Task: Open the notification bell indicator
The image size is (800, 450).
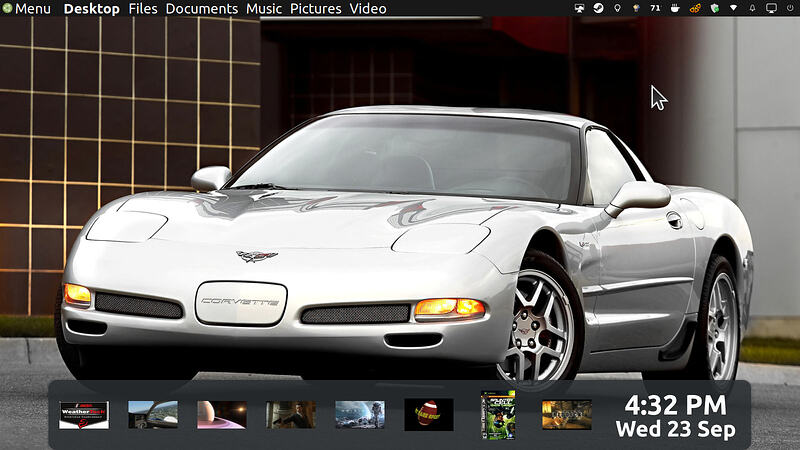Action: click(752, 8)
